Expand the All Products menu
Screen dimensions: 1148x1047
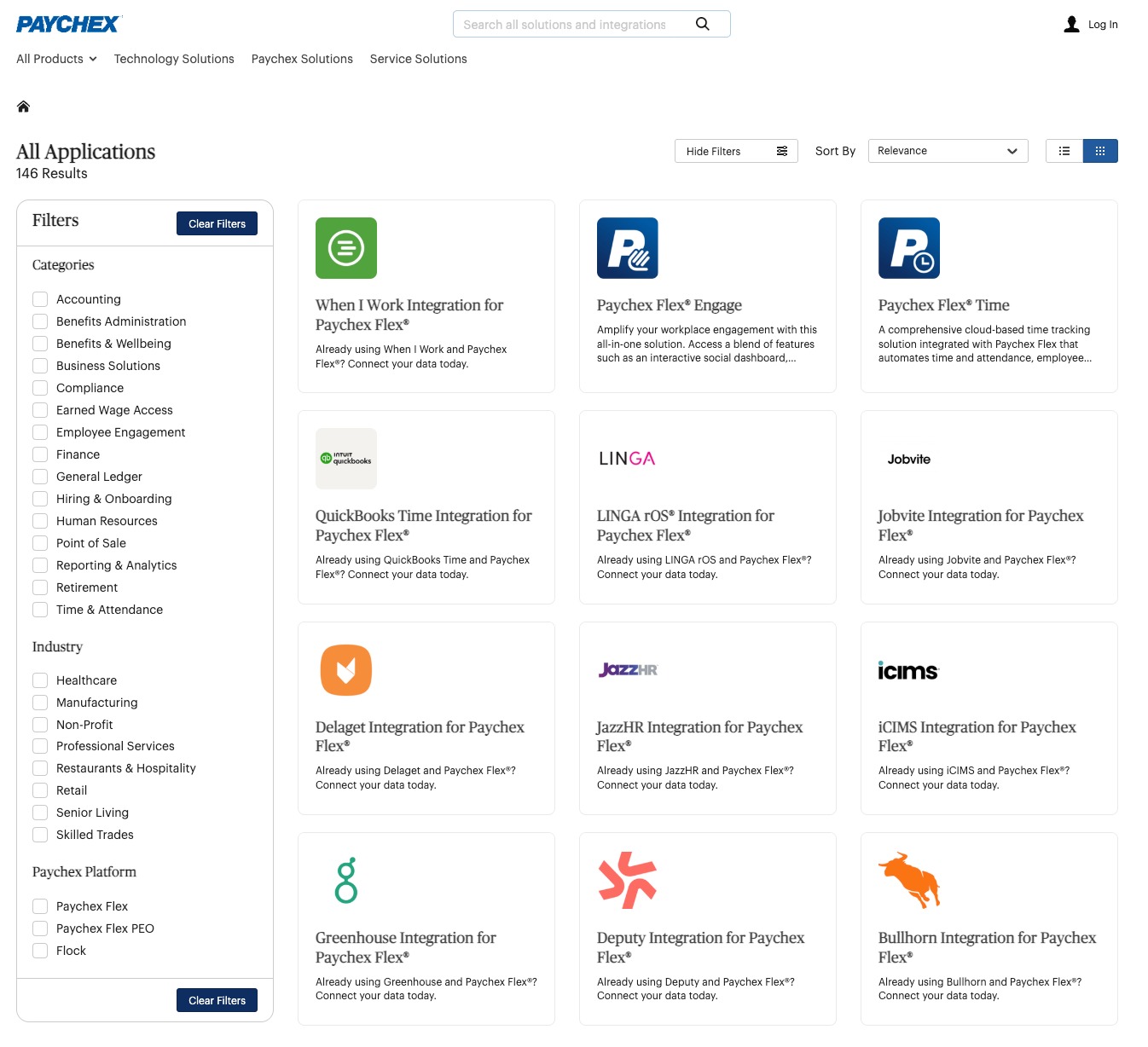56,59
